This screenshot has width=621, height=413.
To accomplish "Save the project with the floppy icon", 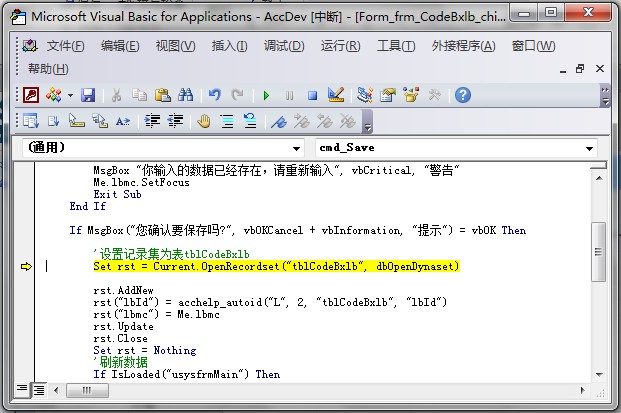I will (x=88, y=95).
